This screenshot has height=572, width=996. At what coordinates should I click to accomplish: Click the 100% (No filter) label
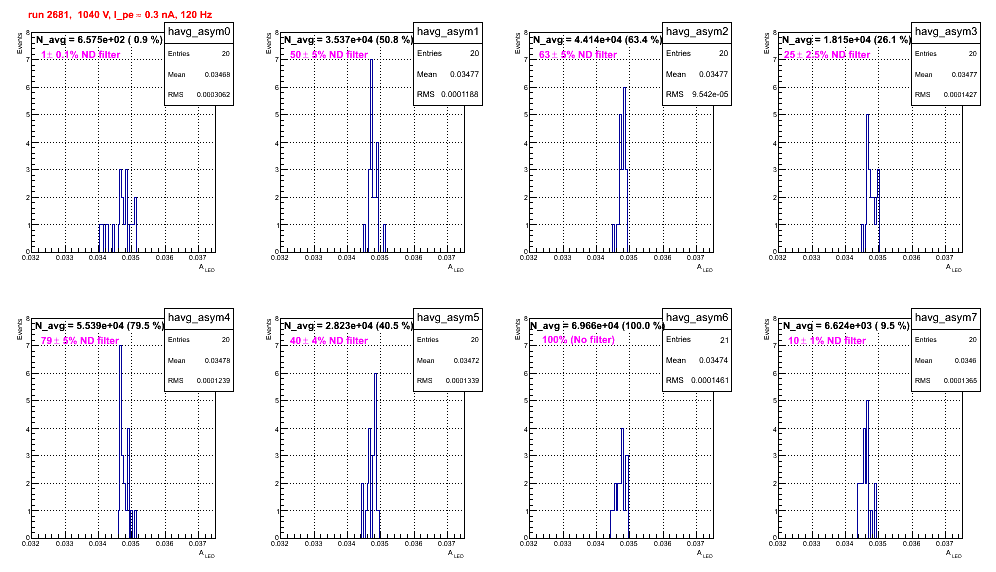[x=579, y=340]
